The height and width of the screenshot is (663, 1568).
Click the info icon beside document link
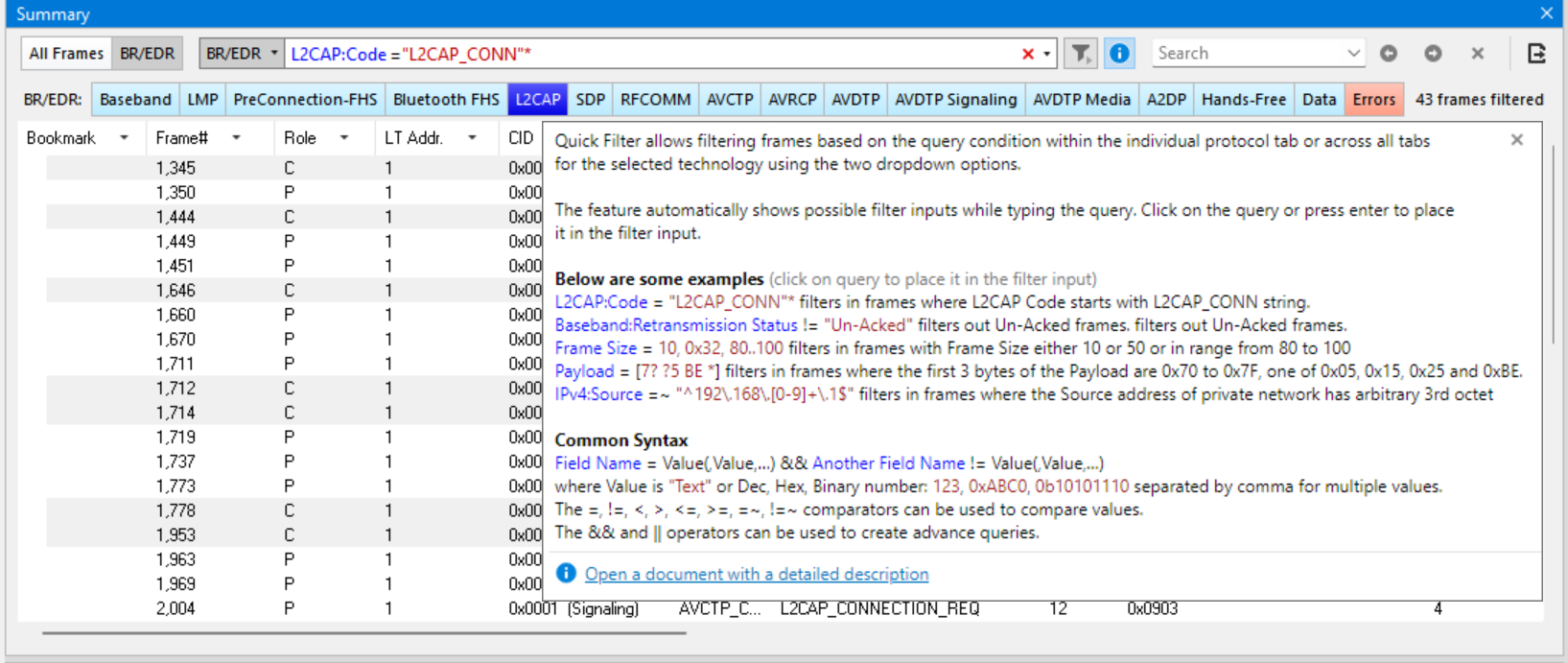pyautogui.click(x=566, y=573)
